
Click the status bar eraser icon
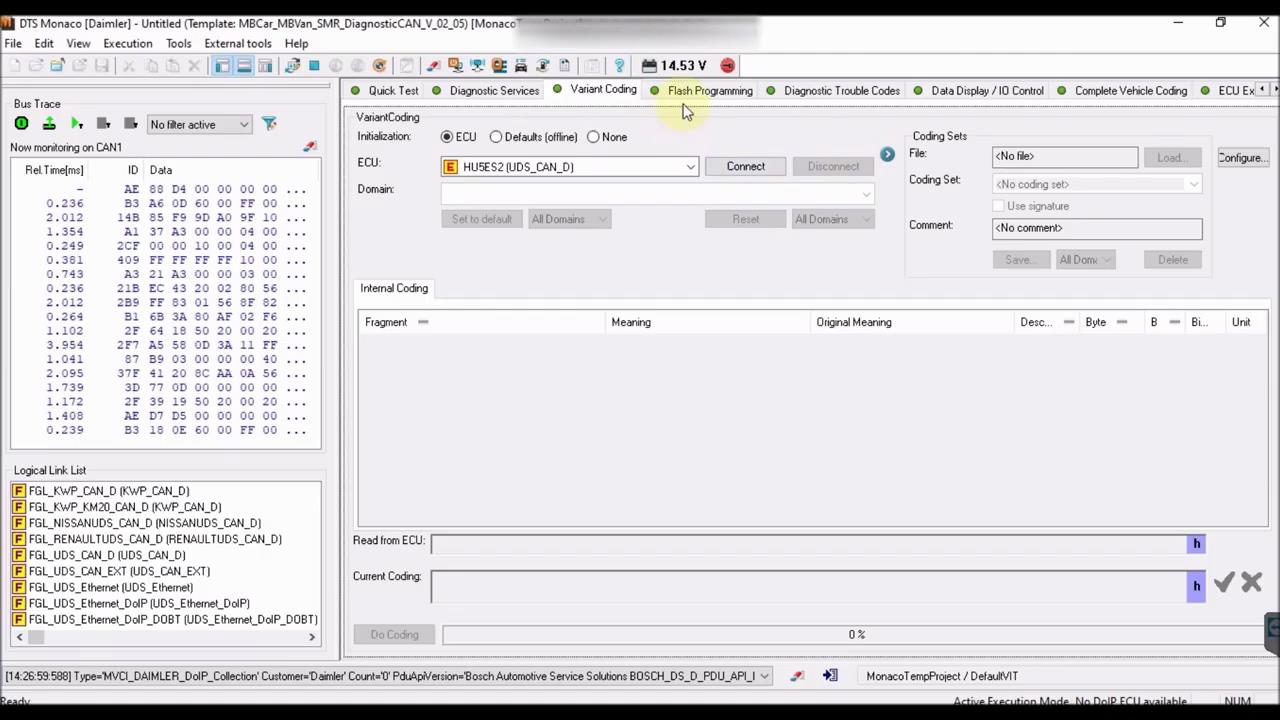pos(797,676)
